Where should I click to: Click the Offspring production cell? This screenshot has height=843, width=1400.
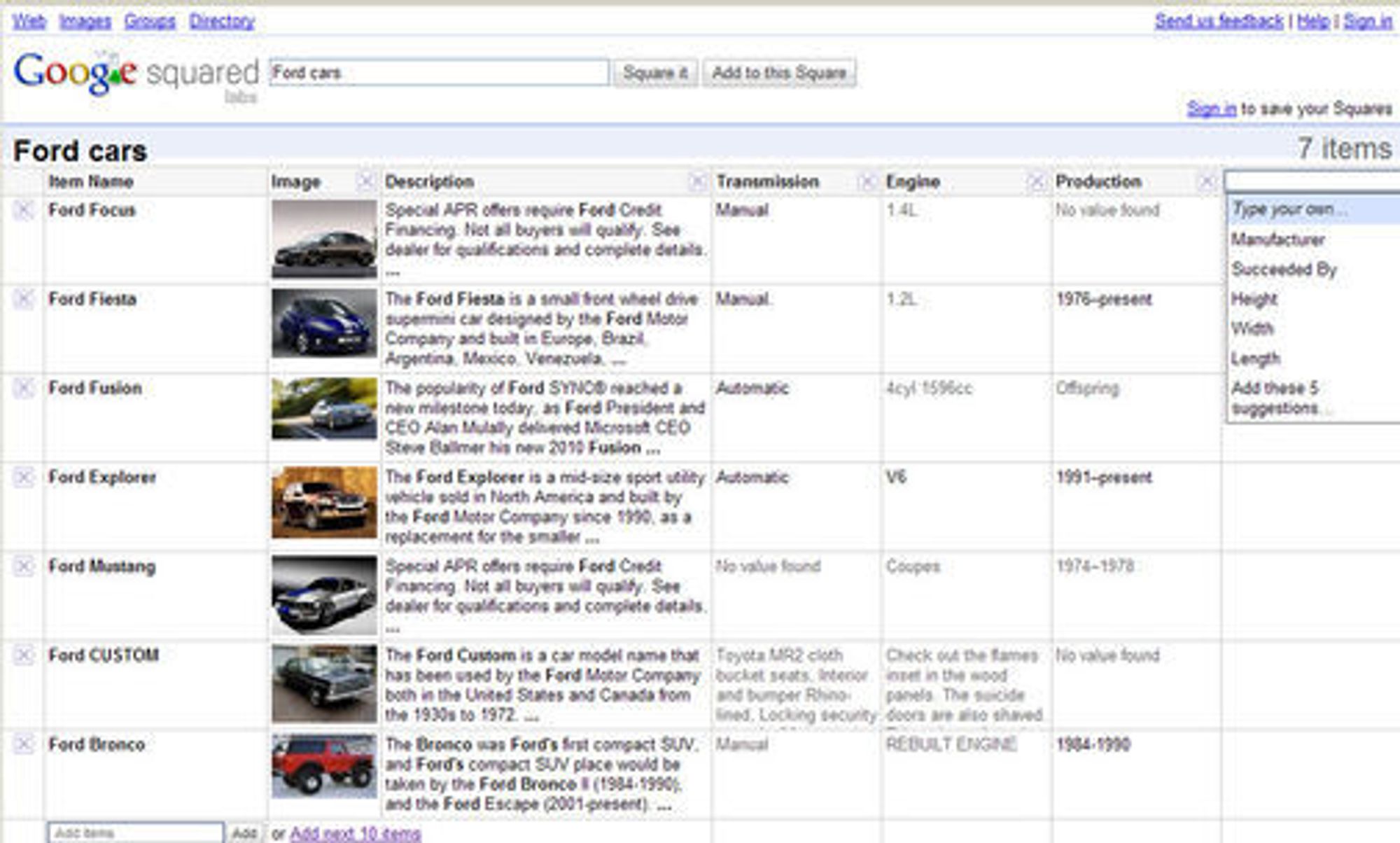[1088, 388]
